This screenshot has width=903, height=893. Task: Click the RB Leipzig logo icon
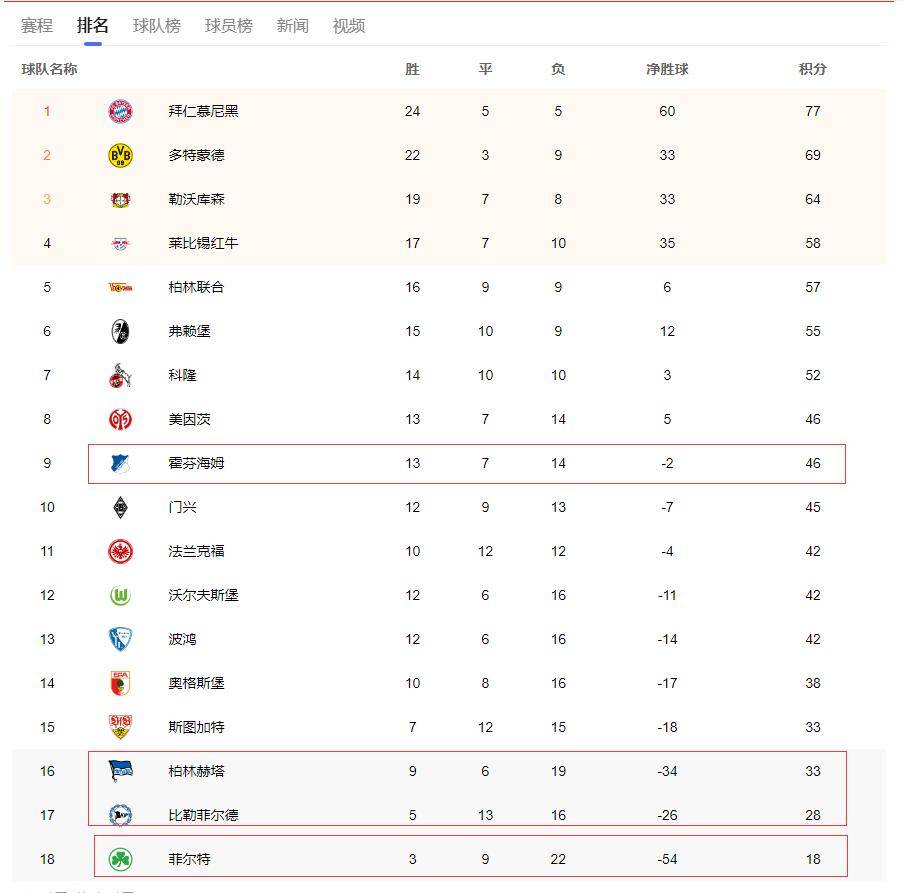[120, 244]
